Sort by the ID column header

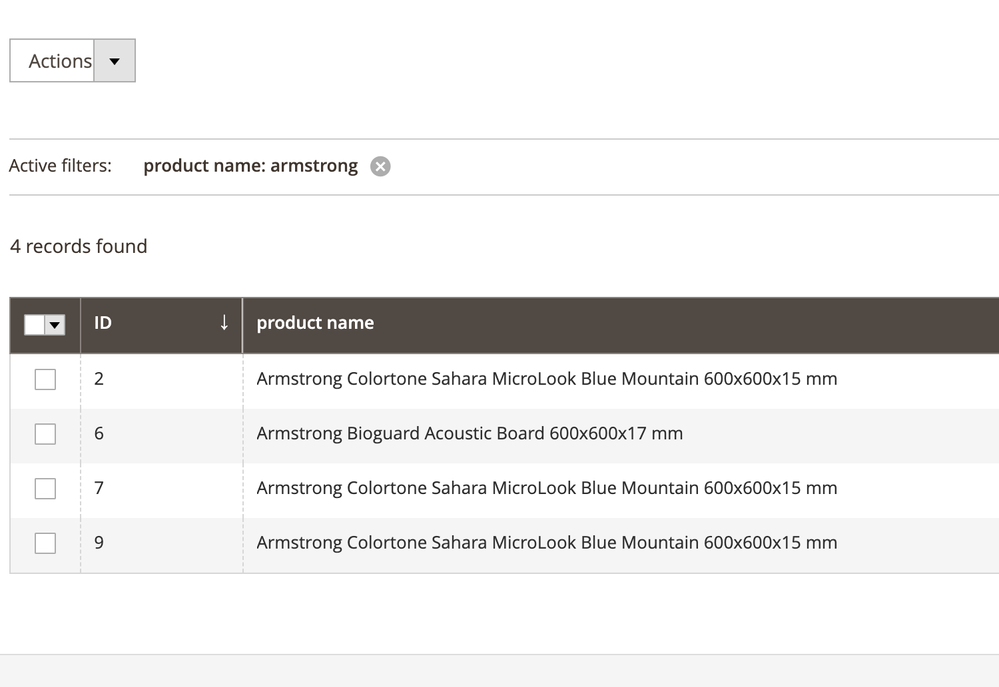click(161, 325)
